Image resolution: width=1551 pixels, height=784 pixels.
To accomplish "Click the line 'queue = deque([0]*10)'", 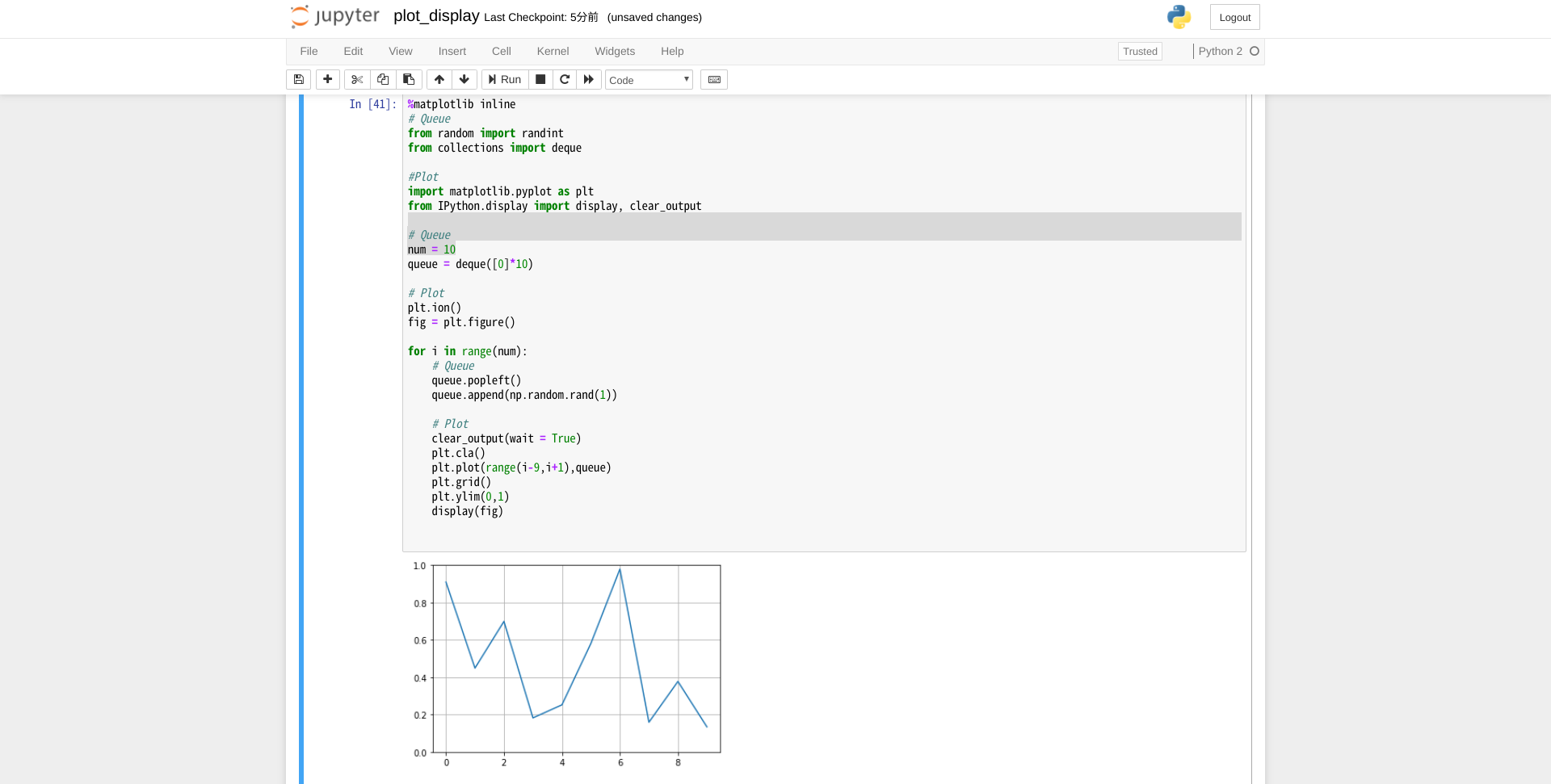I will (470, 264).
